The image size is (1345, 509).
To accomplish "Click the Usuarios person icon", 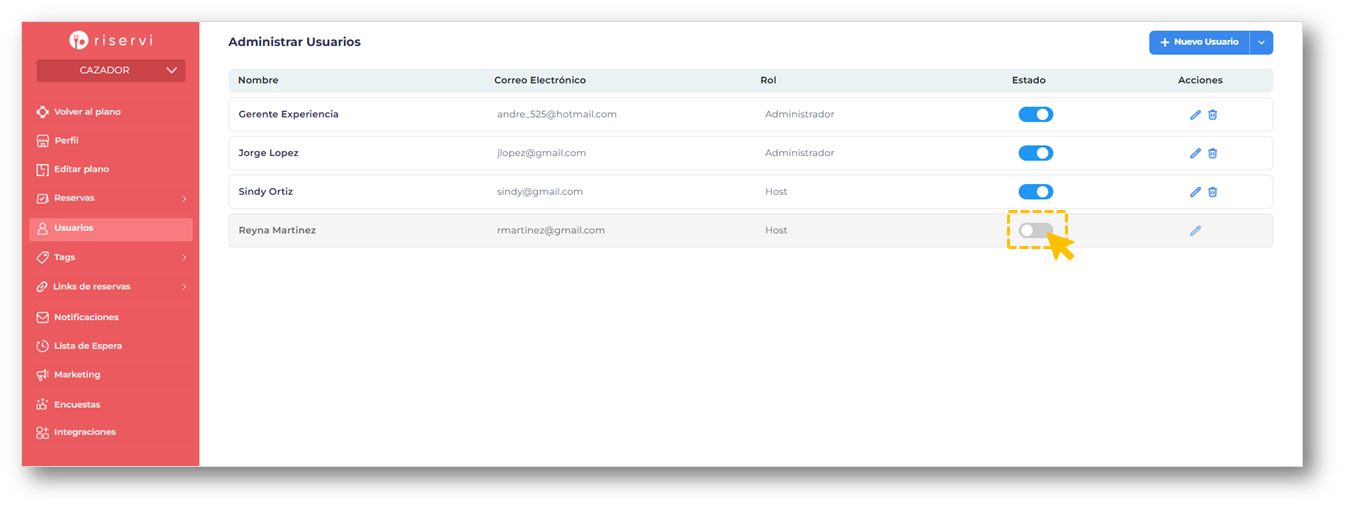I will point(42,229).
